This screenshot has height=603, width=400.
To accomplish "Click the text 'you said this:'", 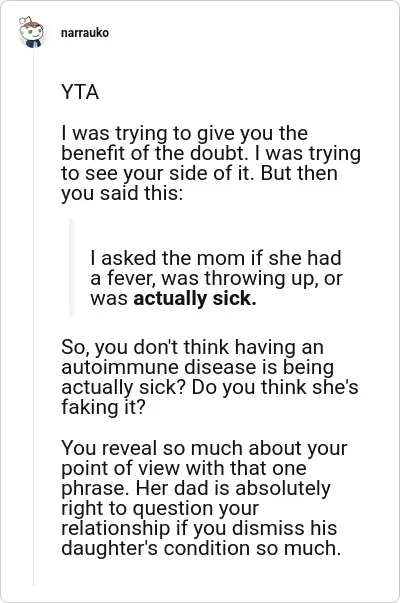I will click(122, 193).
